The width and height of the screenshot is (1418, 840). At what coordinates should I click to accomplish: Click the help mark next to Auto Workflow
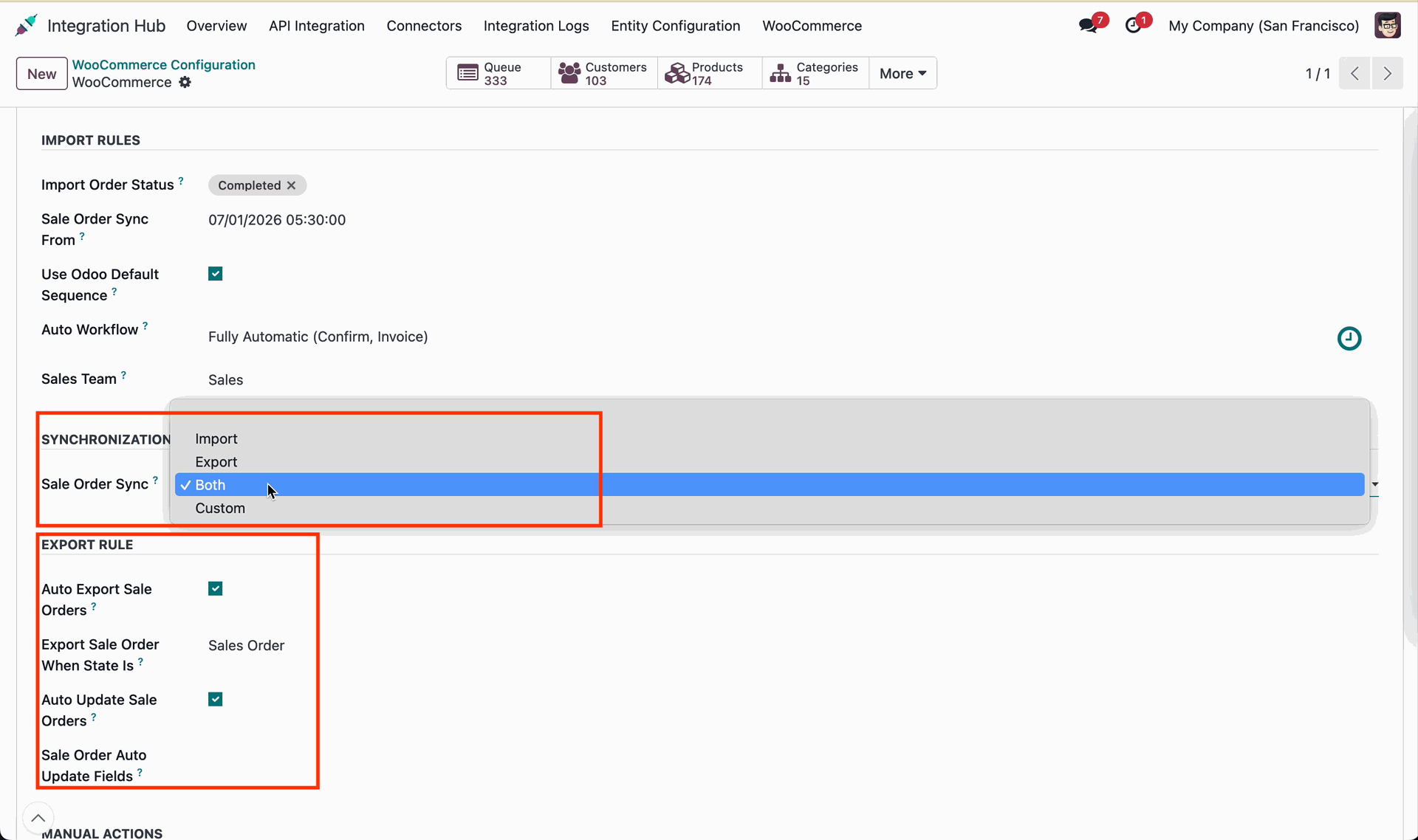pos(145,325)
